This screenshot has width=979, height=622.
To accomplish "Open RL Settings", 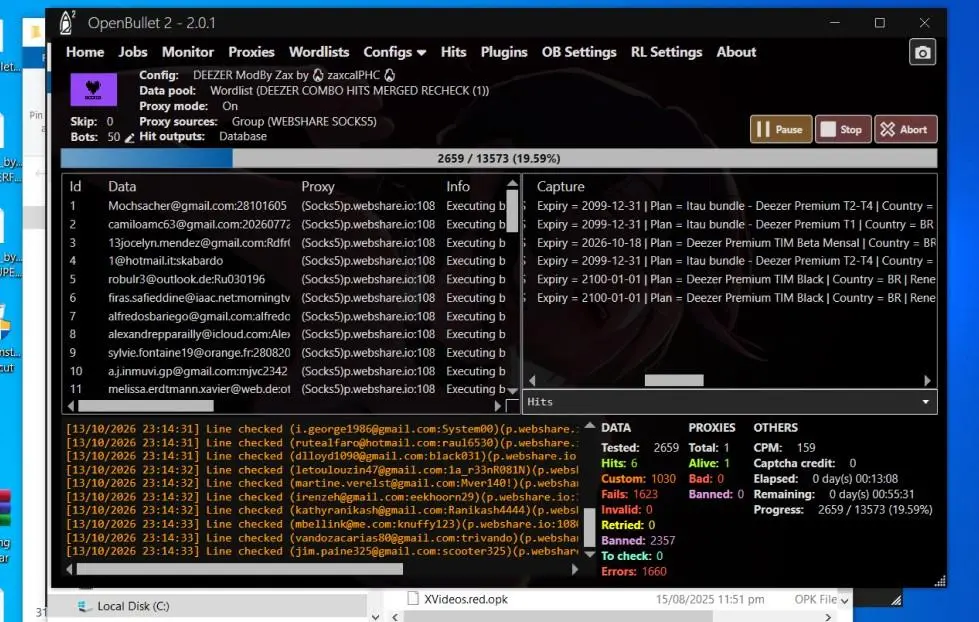I will click(666, 52).
